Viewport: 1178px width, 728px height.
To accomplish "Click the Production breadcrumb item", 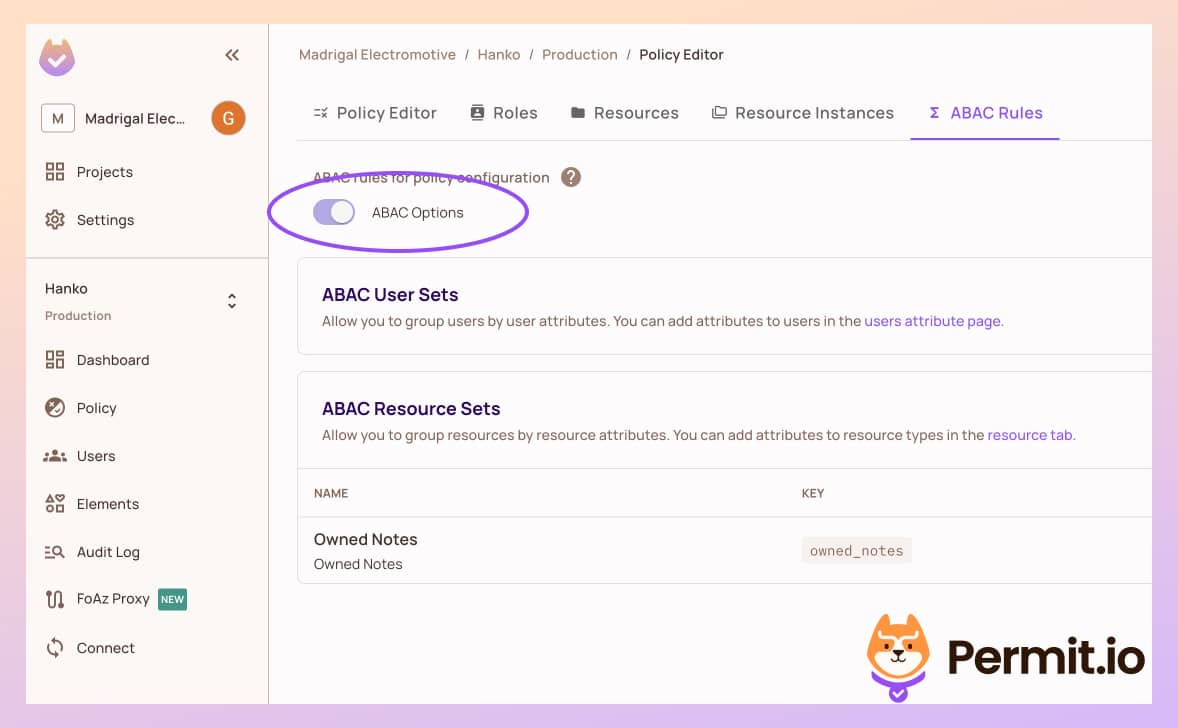I will click(x=579, y=54).
